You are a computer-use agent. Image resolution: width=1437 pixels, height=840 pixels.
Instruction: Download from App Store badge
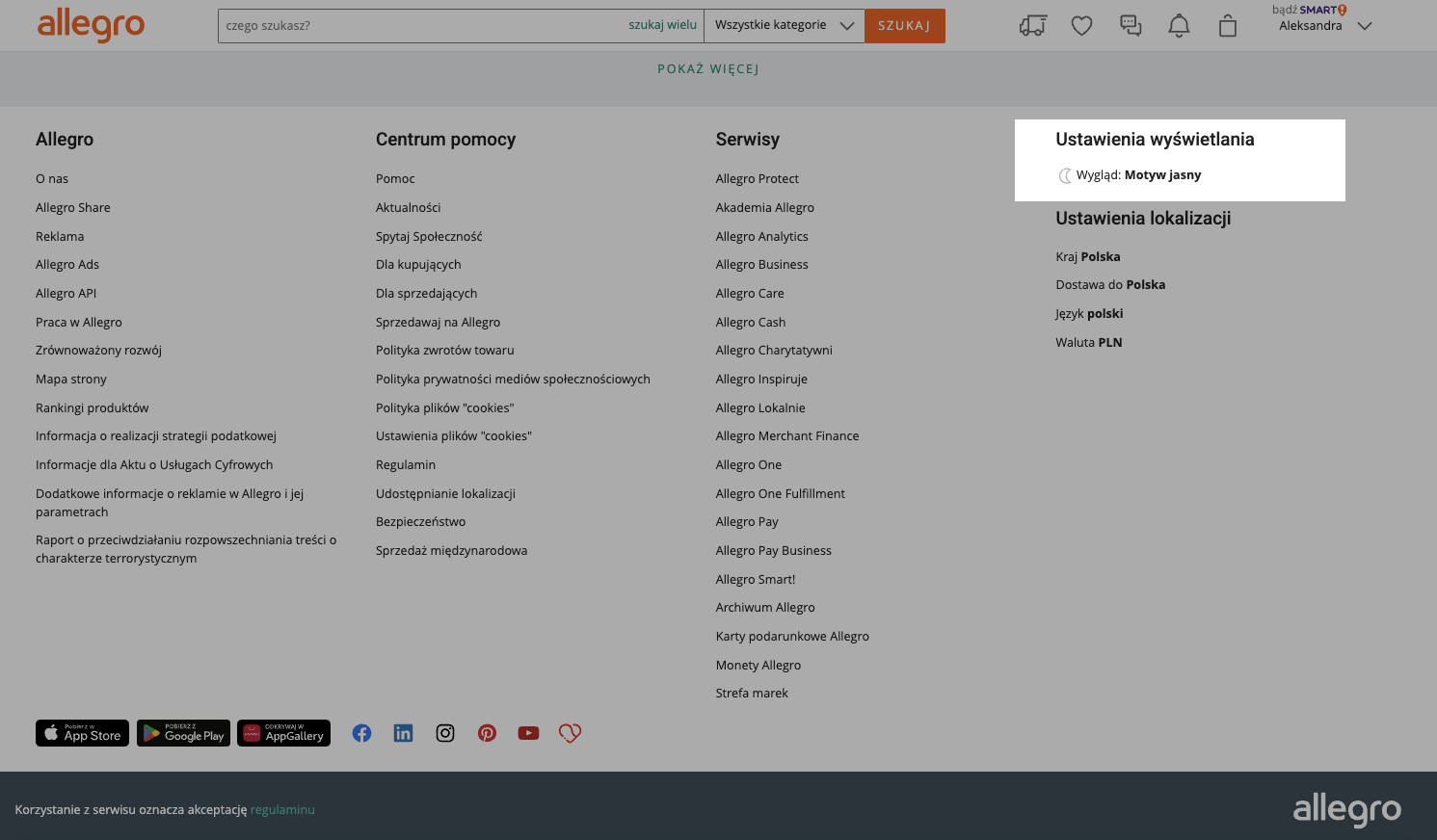(x=82, y=733)
